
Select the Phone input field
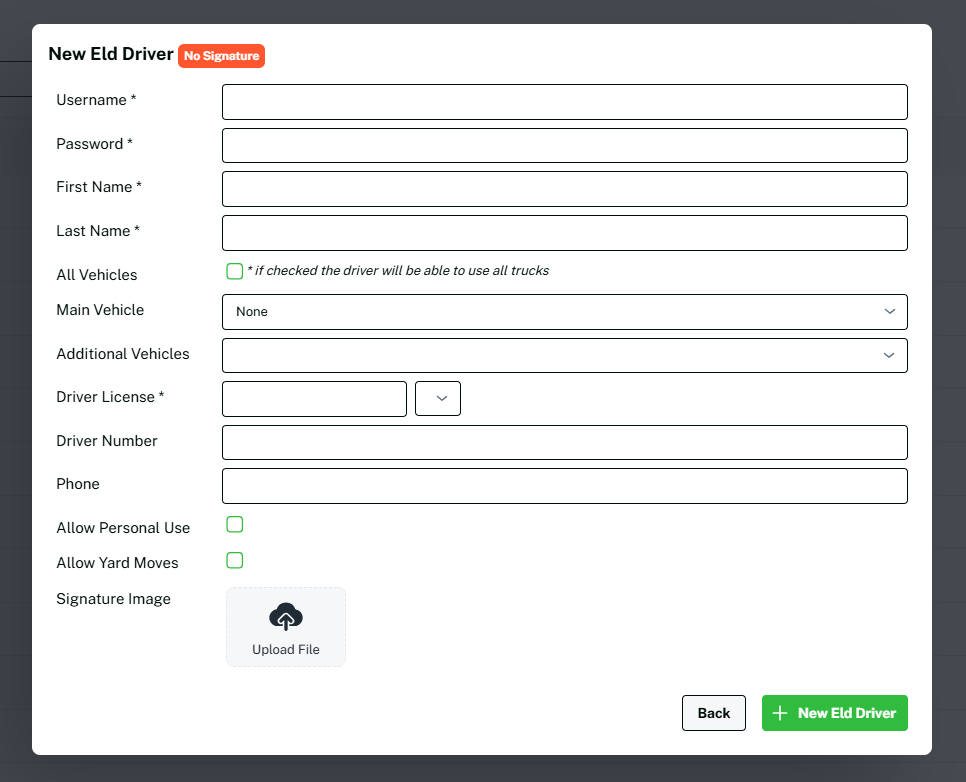pos(564,486)
